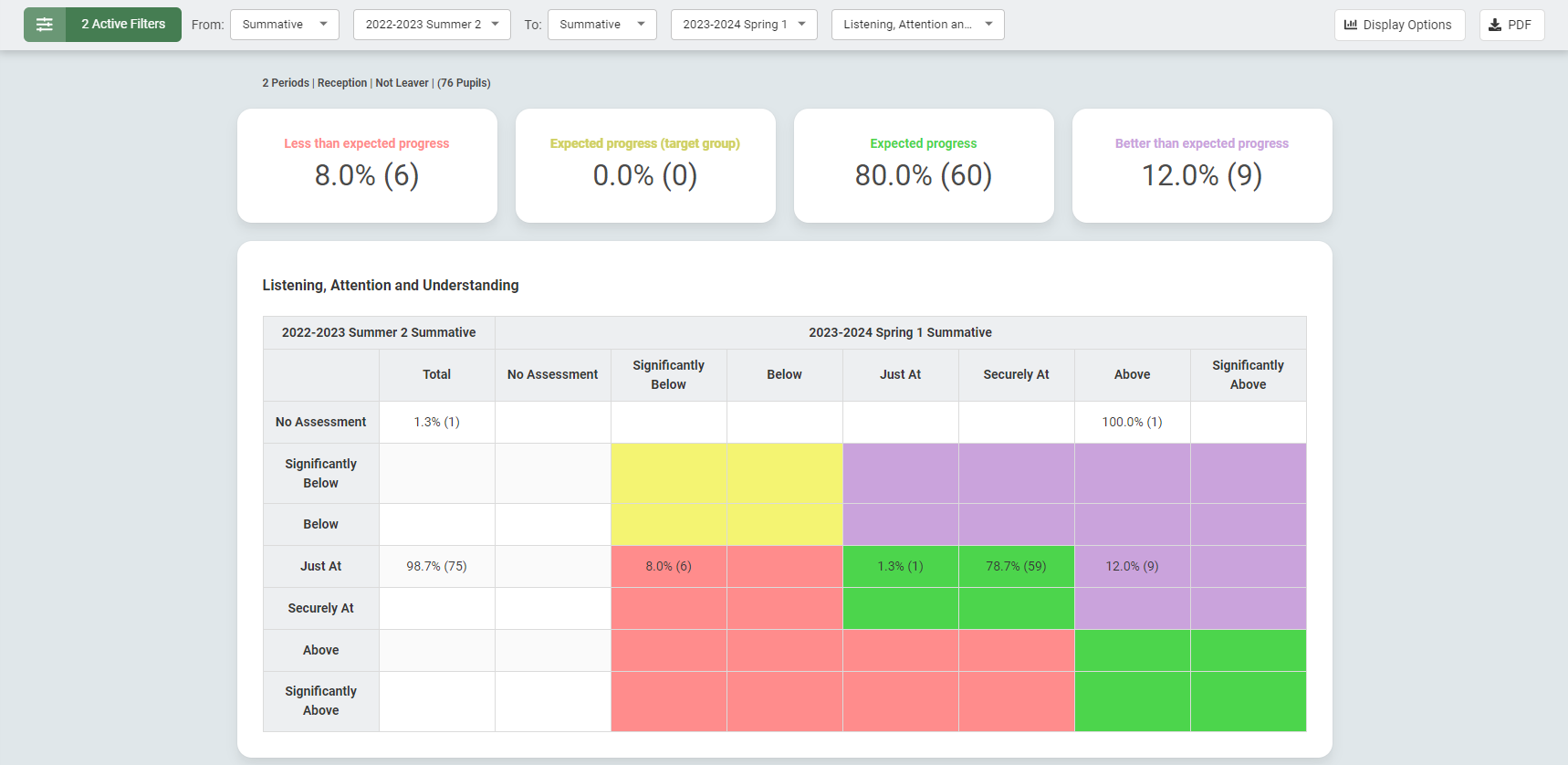Viewport: 1568px width, 765px height.
Task: Click the red 8.0% (6) cell
Action: 668,566
